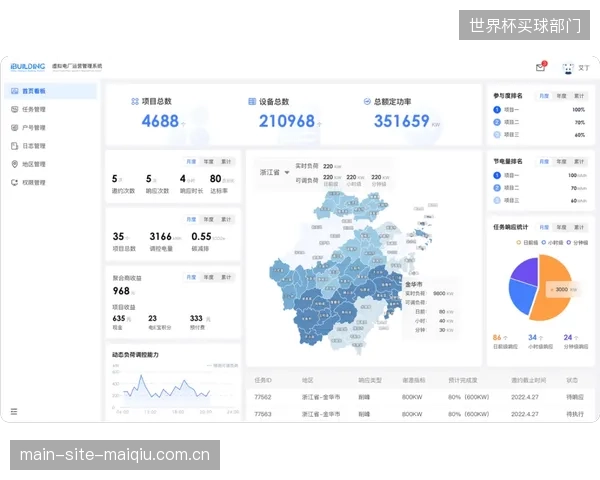
Task: Click rank badge 3 in 节电量排名
Action: 497,200
